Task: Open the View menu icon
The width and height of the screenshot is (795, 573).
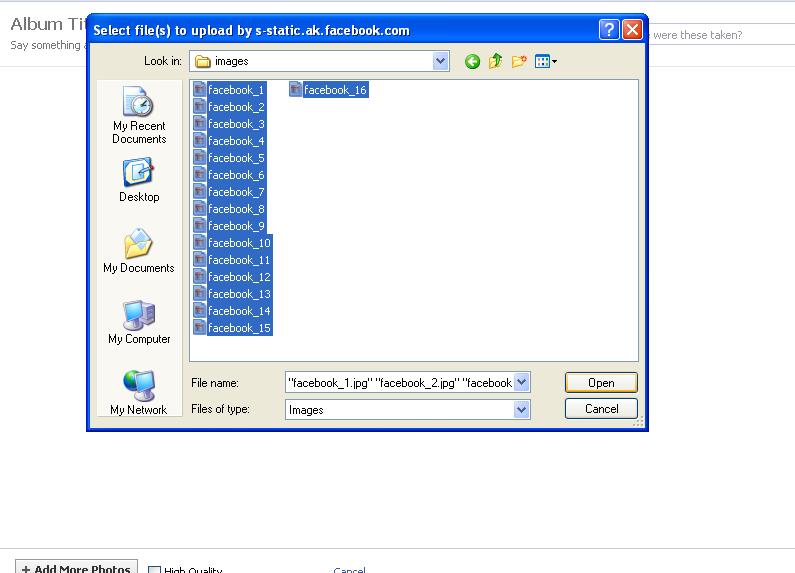Action: [546, 61]
